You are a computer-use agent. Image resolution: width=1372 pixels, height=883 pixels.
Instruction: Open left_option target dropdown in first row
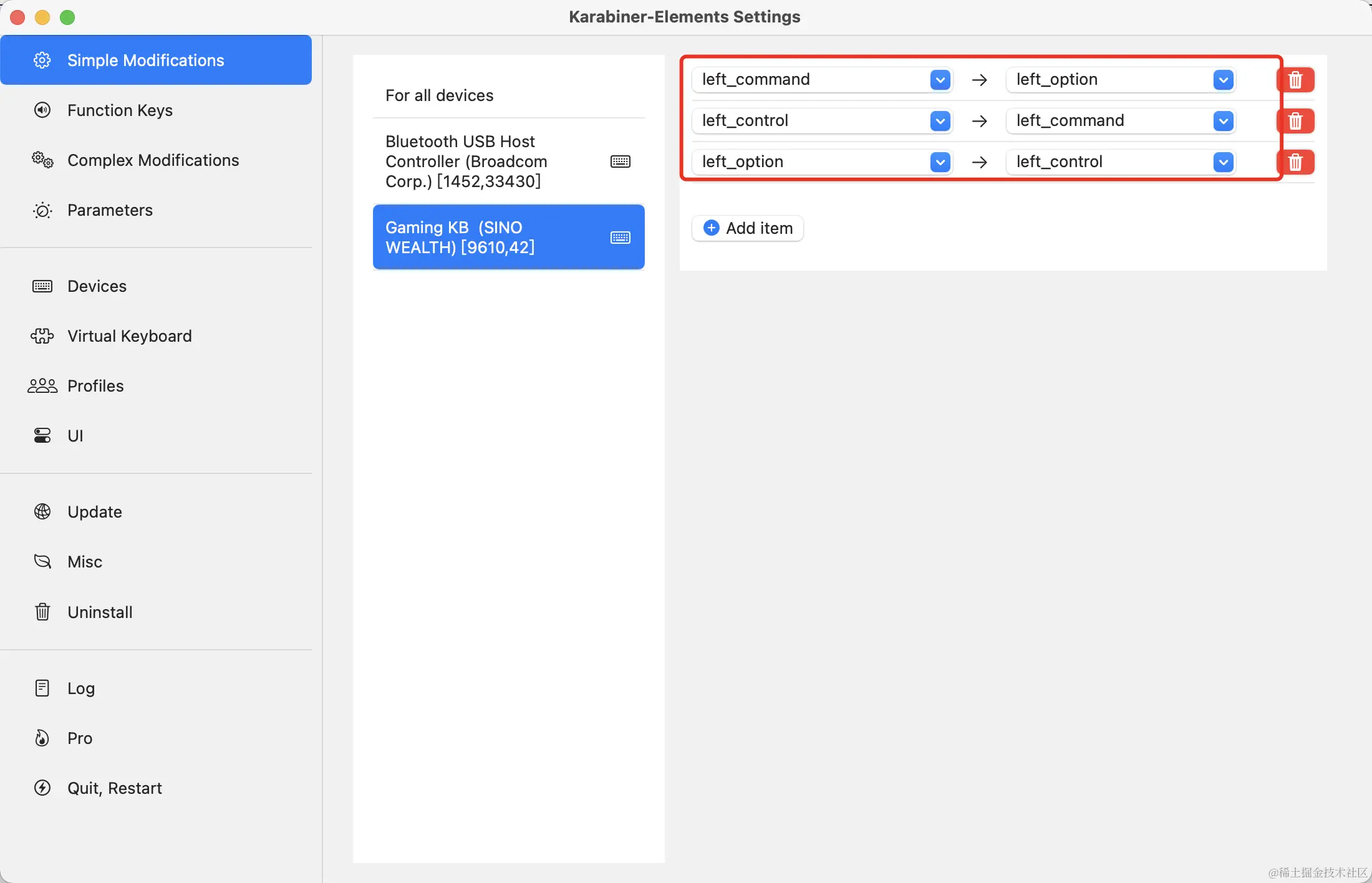pos(1121,79)
